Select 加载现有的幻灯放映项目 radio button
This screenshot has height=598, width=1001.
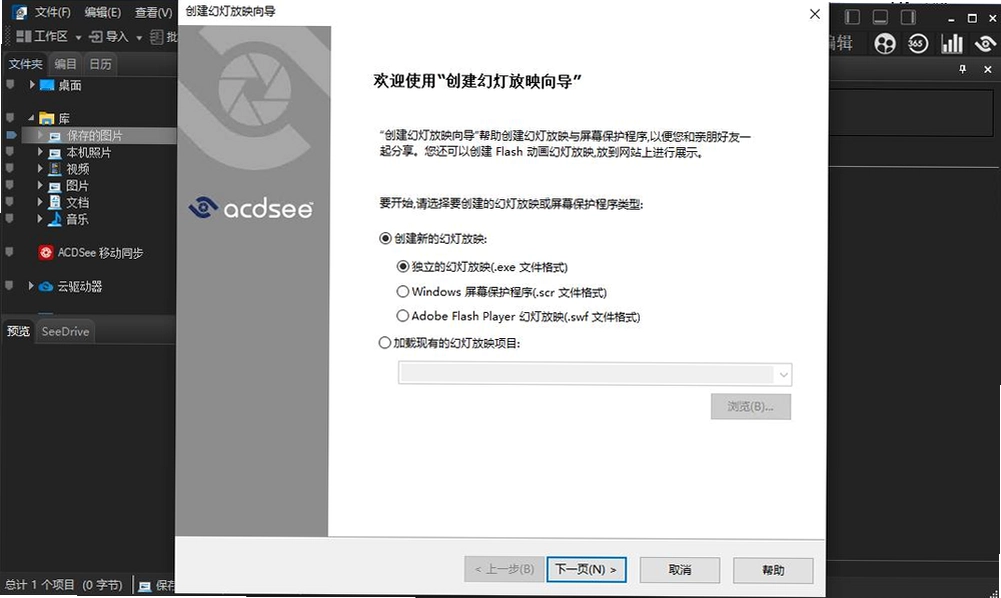[385, 343]
